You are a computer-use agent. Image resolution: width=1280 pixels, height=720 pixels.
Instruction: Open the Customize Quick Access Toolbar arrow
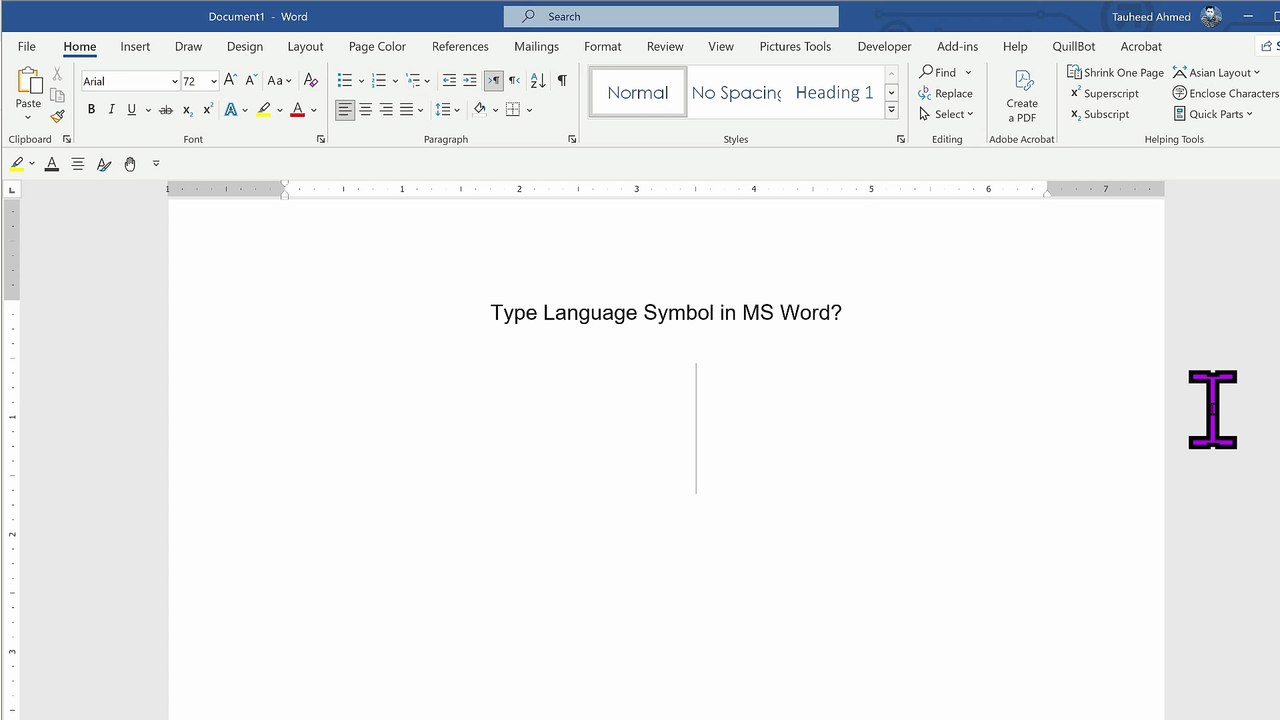(x=156, y=163)
